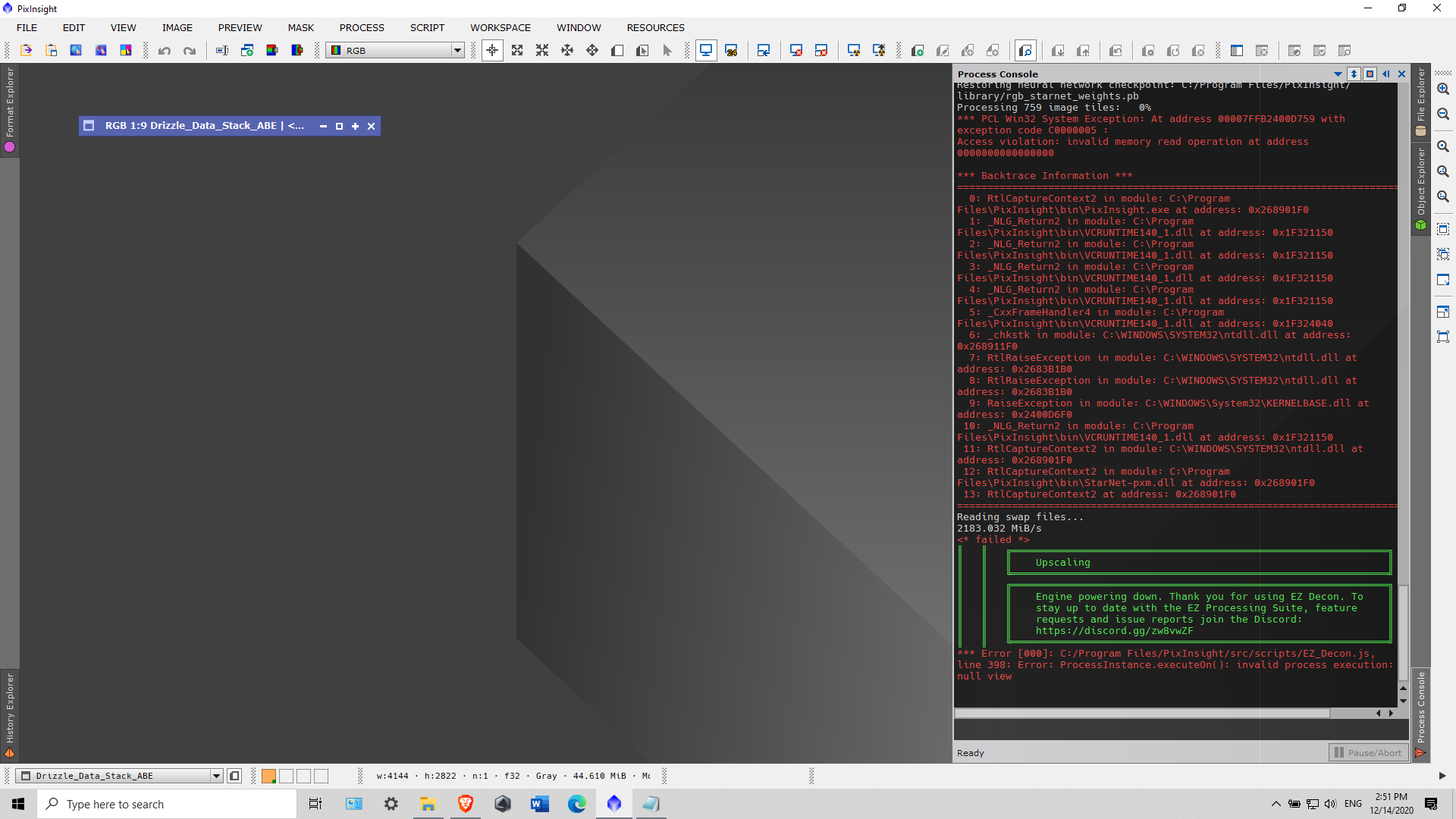Click the Pause/Abort button
Image resolution: width=1456 pixels, height=819 pixels.
click(1368, 752)
